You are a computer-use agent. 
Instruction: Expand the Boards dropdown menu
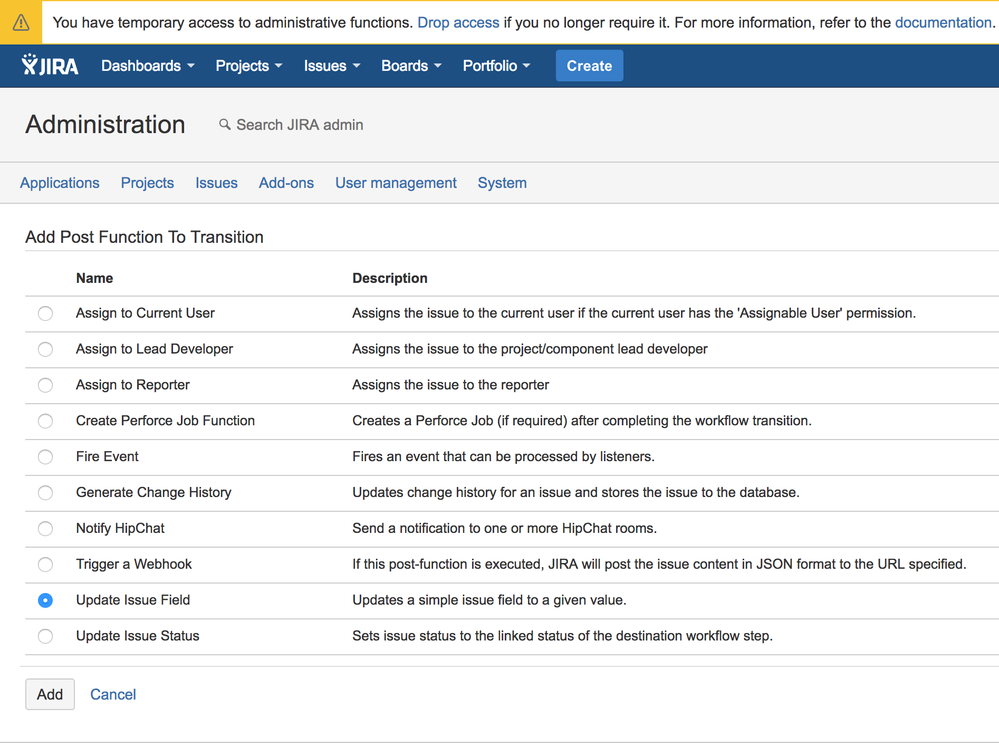(411, 66)
